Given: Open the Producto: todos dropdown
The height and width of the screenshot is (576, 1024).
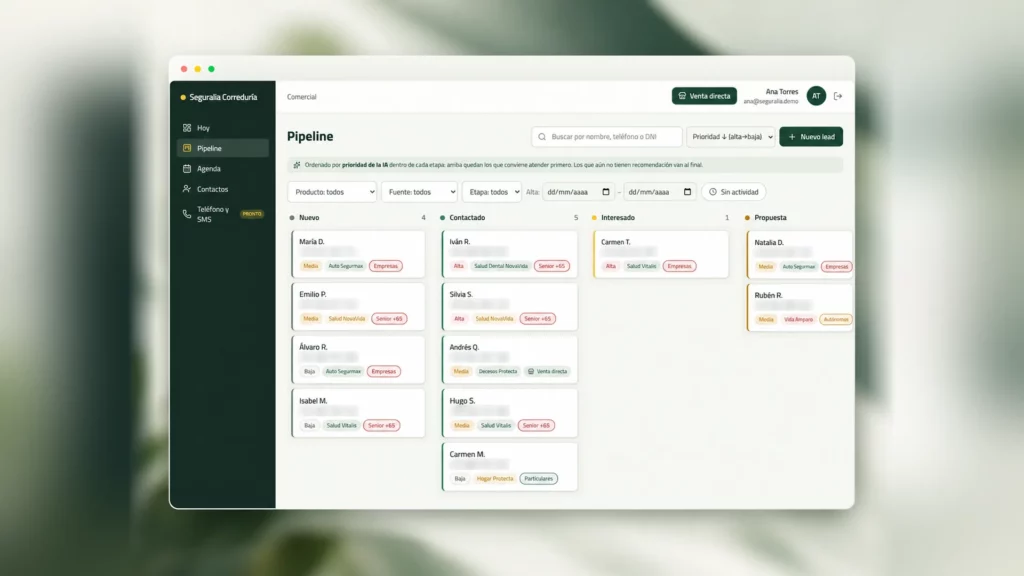Looking at the screenshot, I should (332, 192).
